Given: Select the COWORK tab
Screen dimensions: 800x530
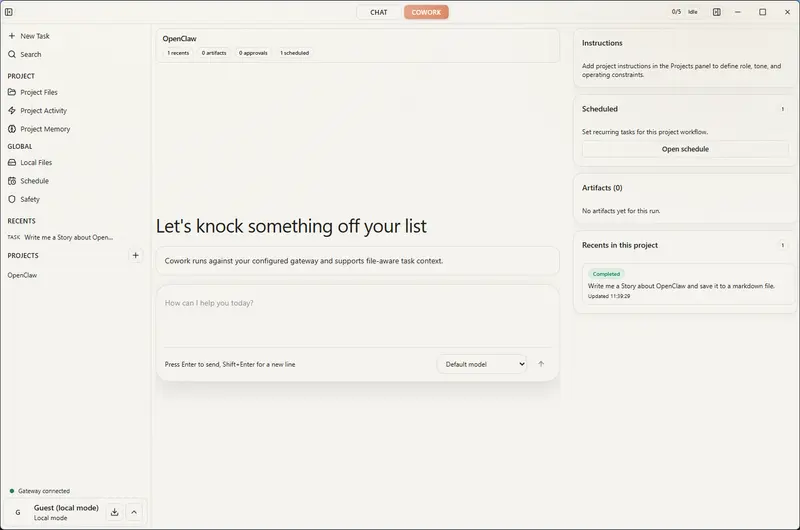Looking at the screenshot, I should pyautogui.click(x=426, y=12).
